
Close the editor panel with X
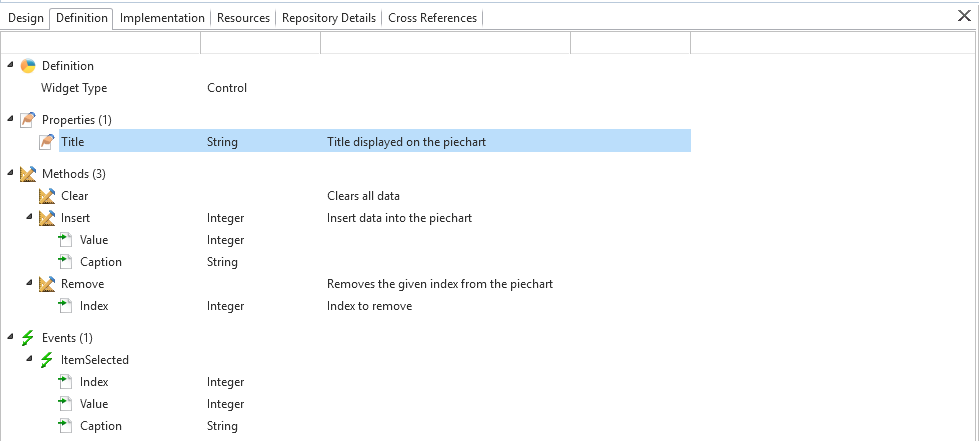pos(964,16)
